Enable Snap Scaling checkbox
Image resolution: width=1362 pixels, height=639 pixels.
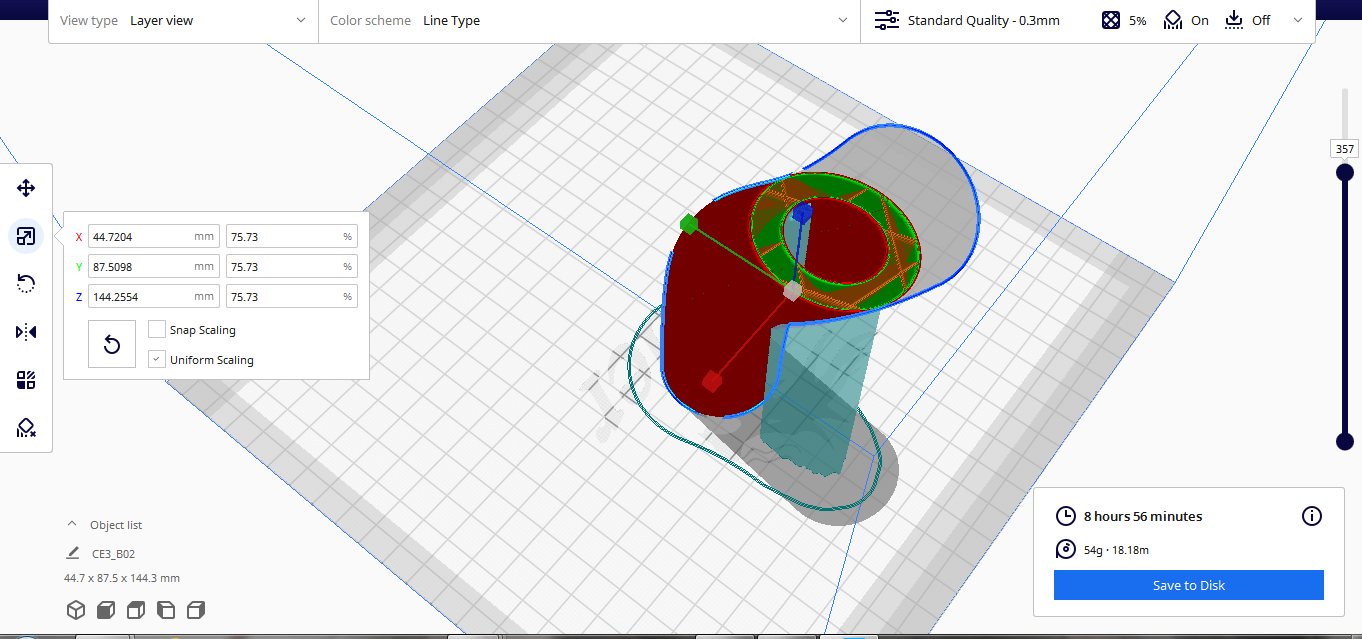point(157,329)
